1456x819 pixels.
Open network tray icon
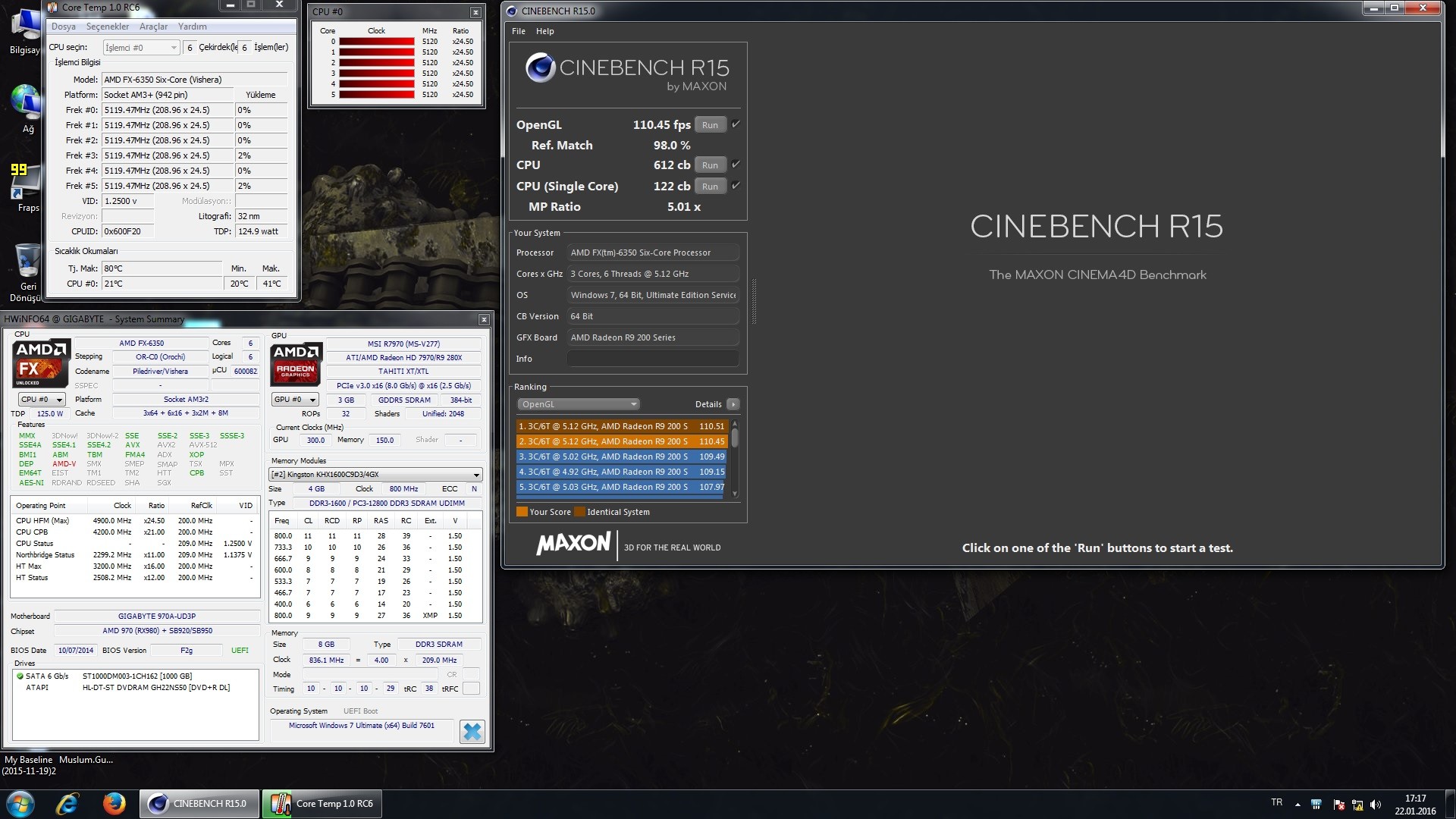[1357, 805]
